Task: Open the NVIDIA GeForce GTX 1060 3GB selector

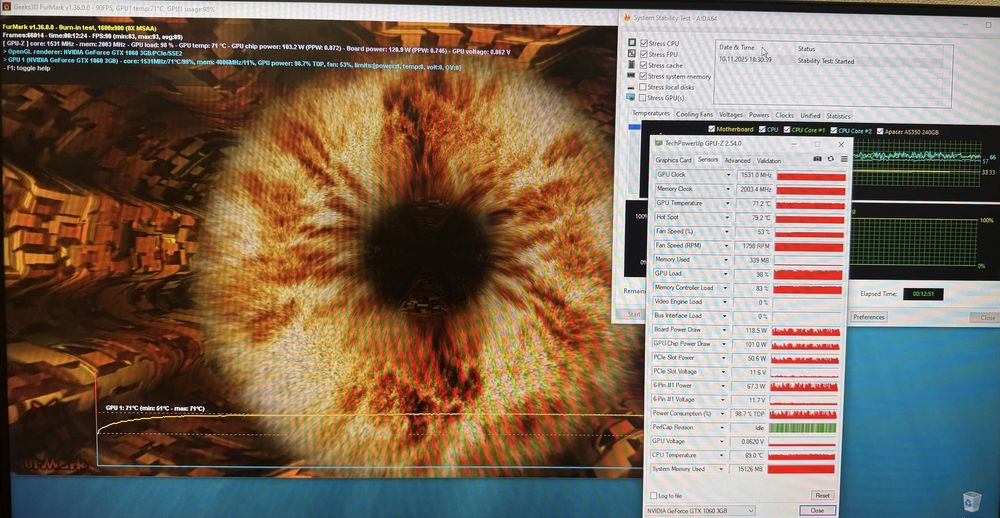Action: (x=700, y=510)
